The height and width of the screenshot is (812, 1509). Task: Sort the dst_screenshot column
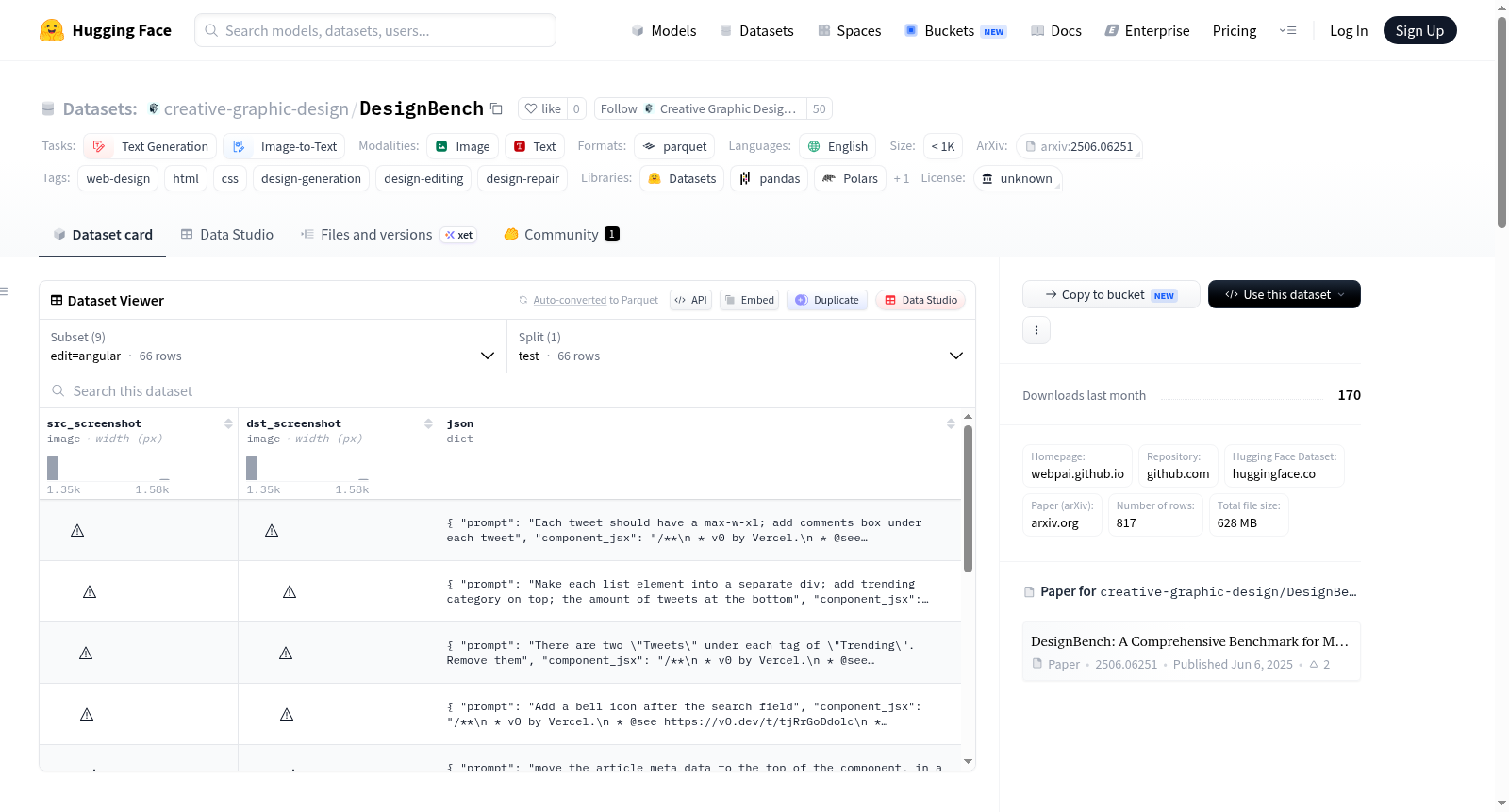click(x=428, y=423)
